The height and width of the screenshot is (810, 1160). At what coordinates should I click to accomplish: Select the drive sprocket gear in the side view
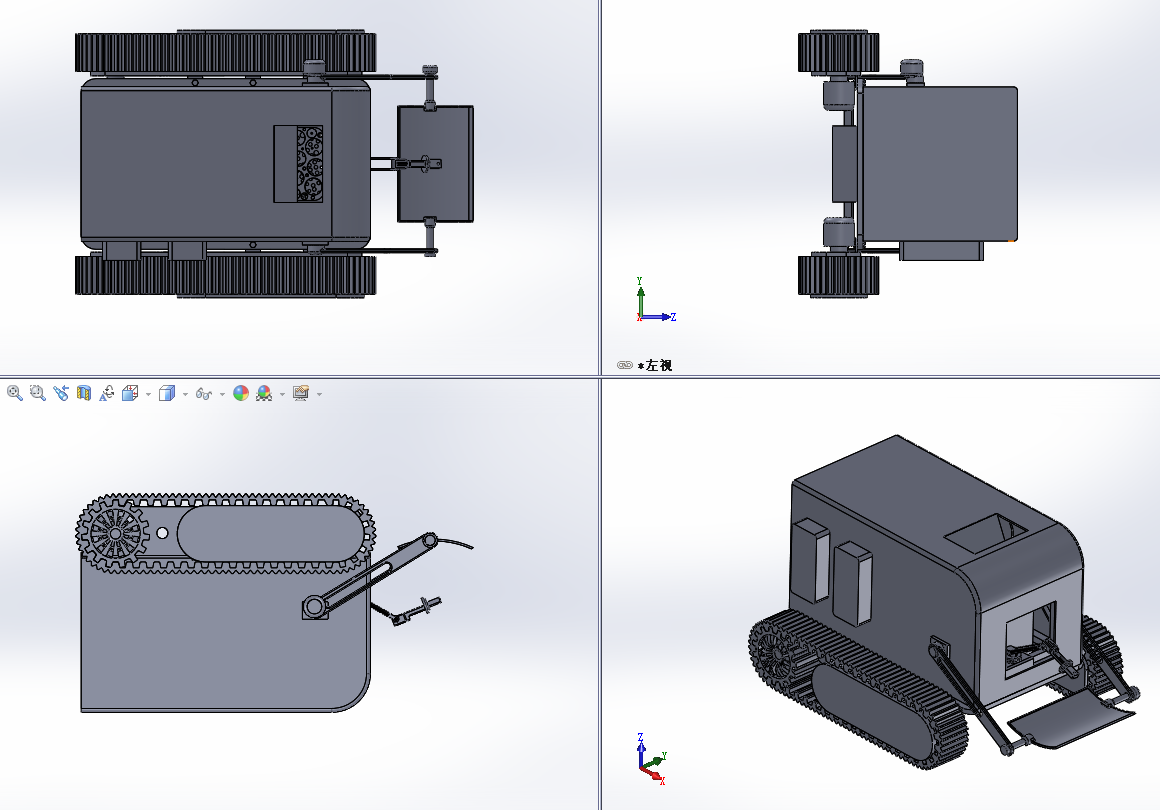pos(113,533)
